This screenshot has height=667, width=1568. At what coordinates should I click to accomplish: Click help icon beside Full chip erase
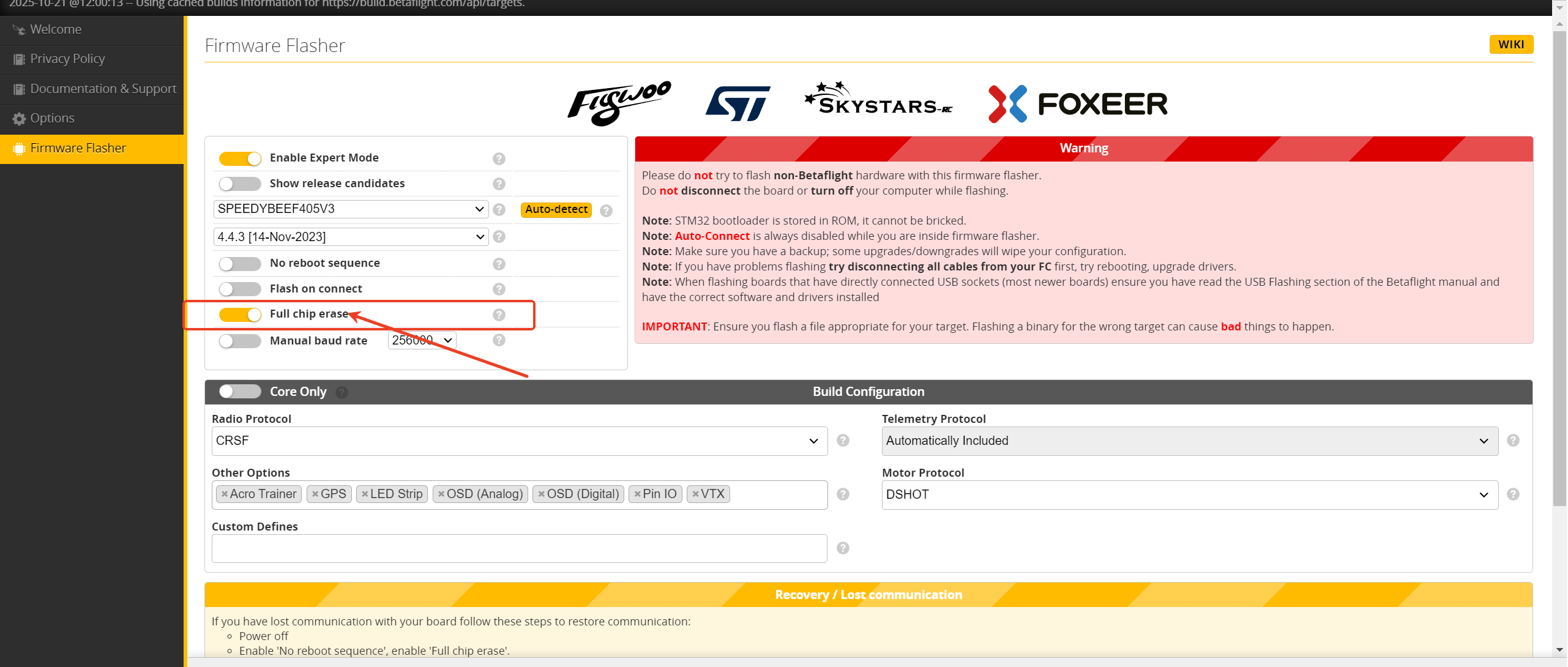(499, 315)
